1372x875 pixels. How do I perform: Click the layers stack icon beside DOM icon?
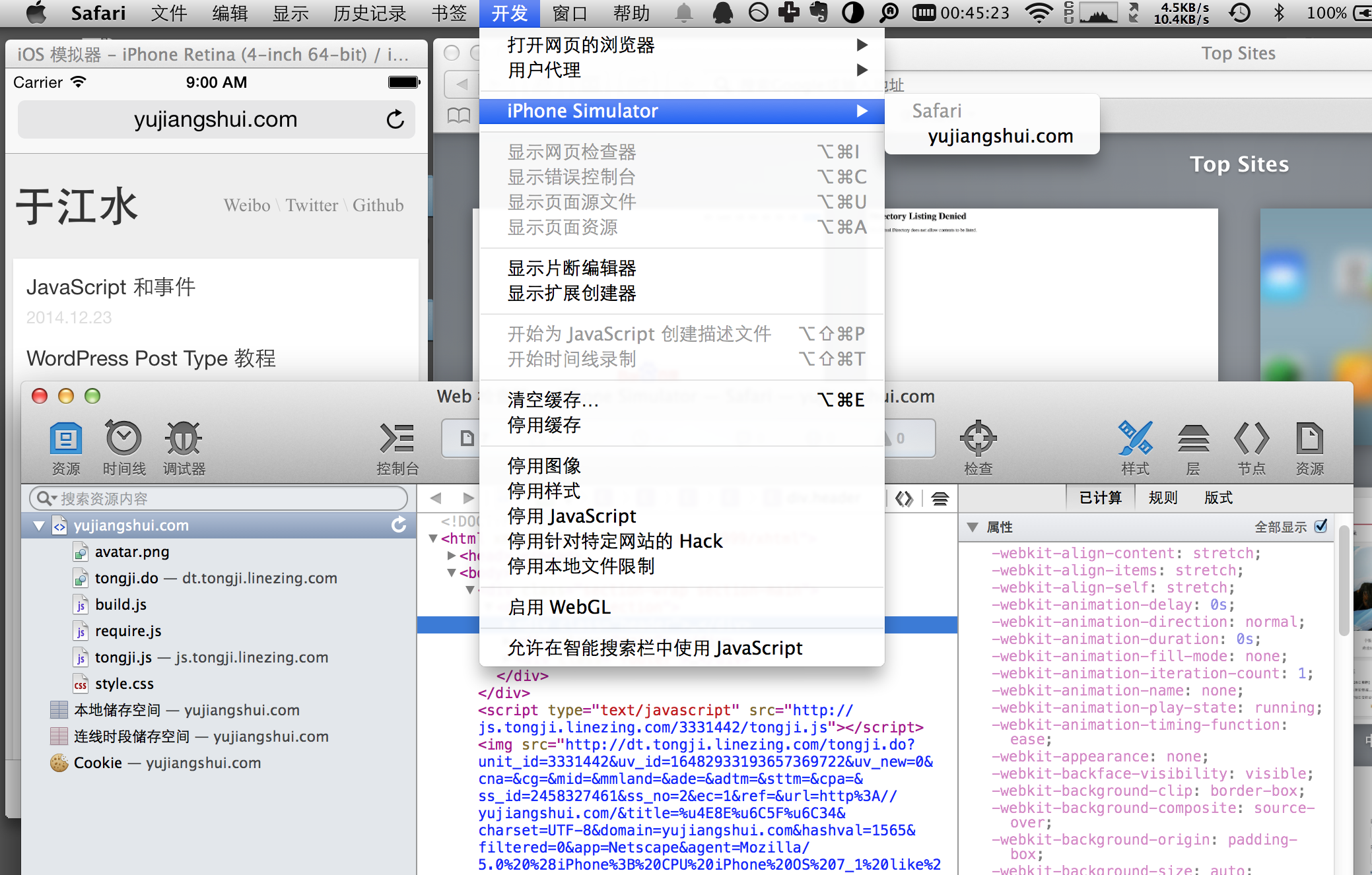tap(940, 499)
